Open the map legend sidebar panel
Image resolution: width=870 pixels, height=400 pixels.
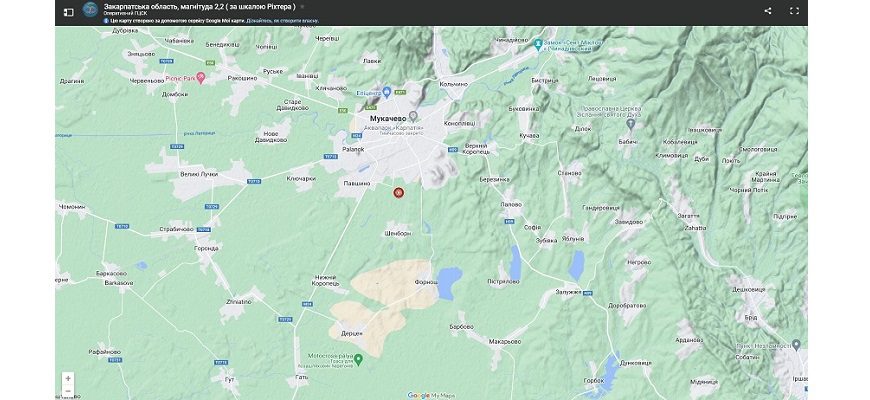click(68, 11)
